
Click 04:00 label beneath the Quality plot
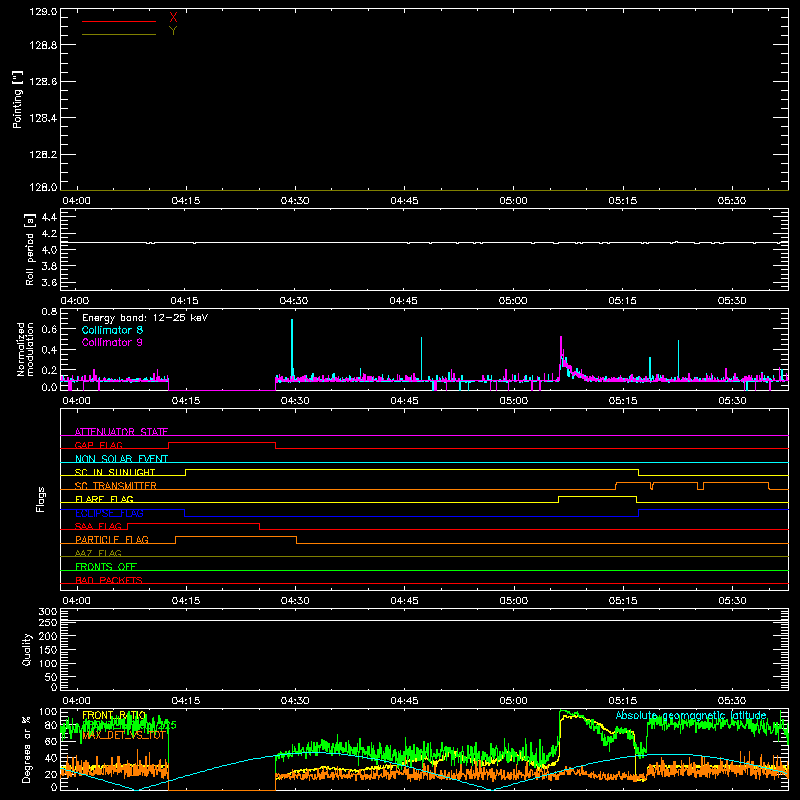coord(76,701)
